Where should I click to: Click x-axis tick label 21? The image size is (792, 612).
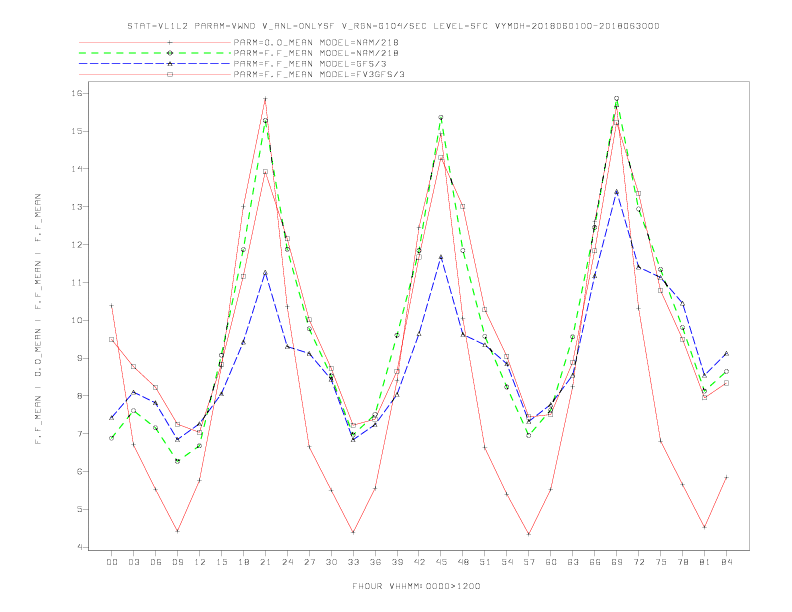[265, 562]
